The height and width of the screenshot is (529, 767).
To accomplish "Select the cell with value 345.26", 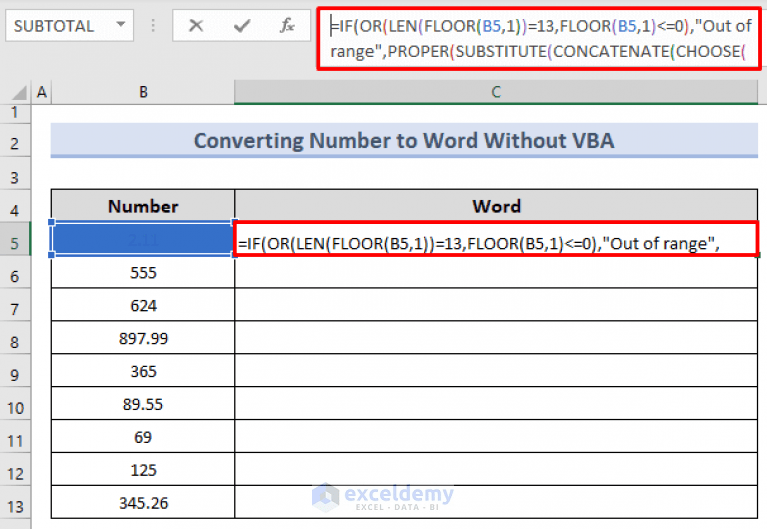I will point(143,503).
